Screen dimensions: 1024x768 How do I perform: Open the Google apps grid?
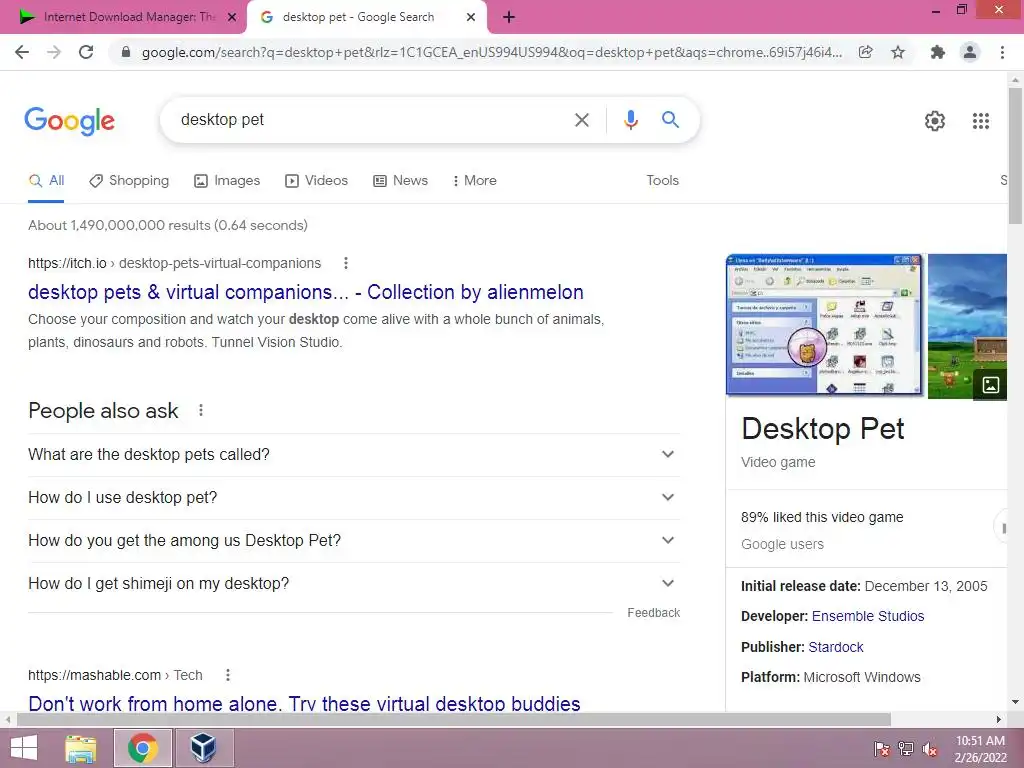click(980, 121)
